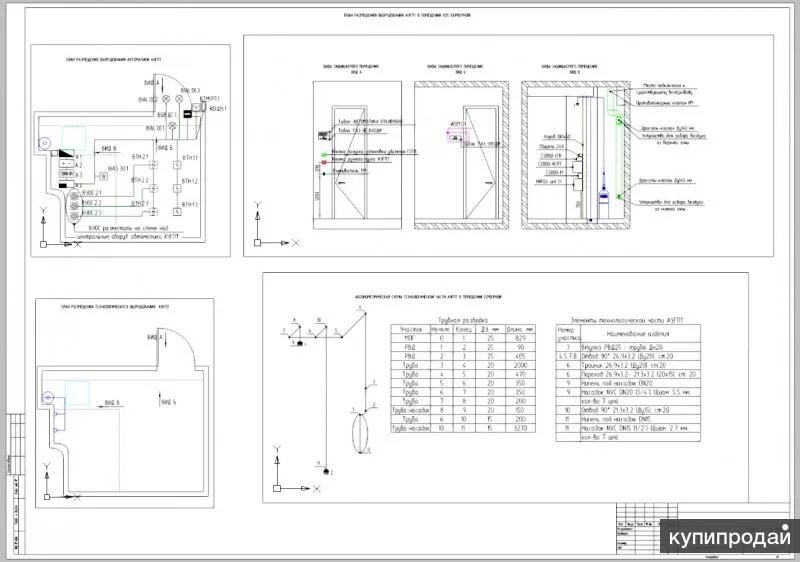Click the A 1 device label
800x562 pixels.
79,157
